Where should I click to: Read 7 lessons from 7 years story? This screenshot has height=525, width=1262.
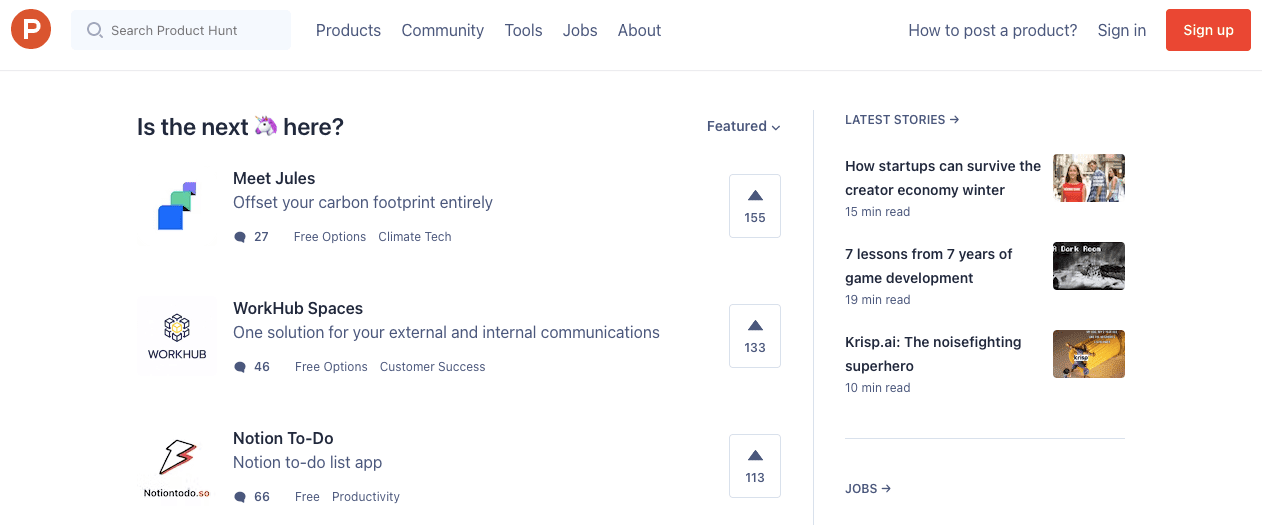[x=929, y=266]
